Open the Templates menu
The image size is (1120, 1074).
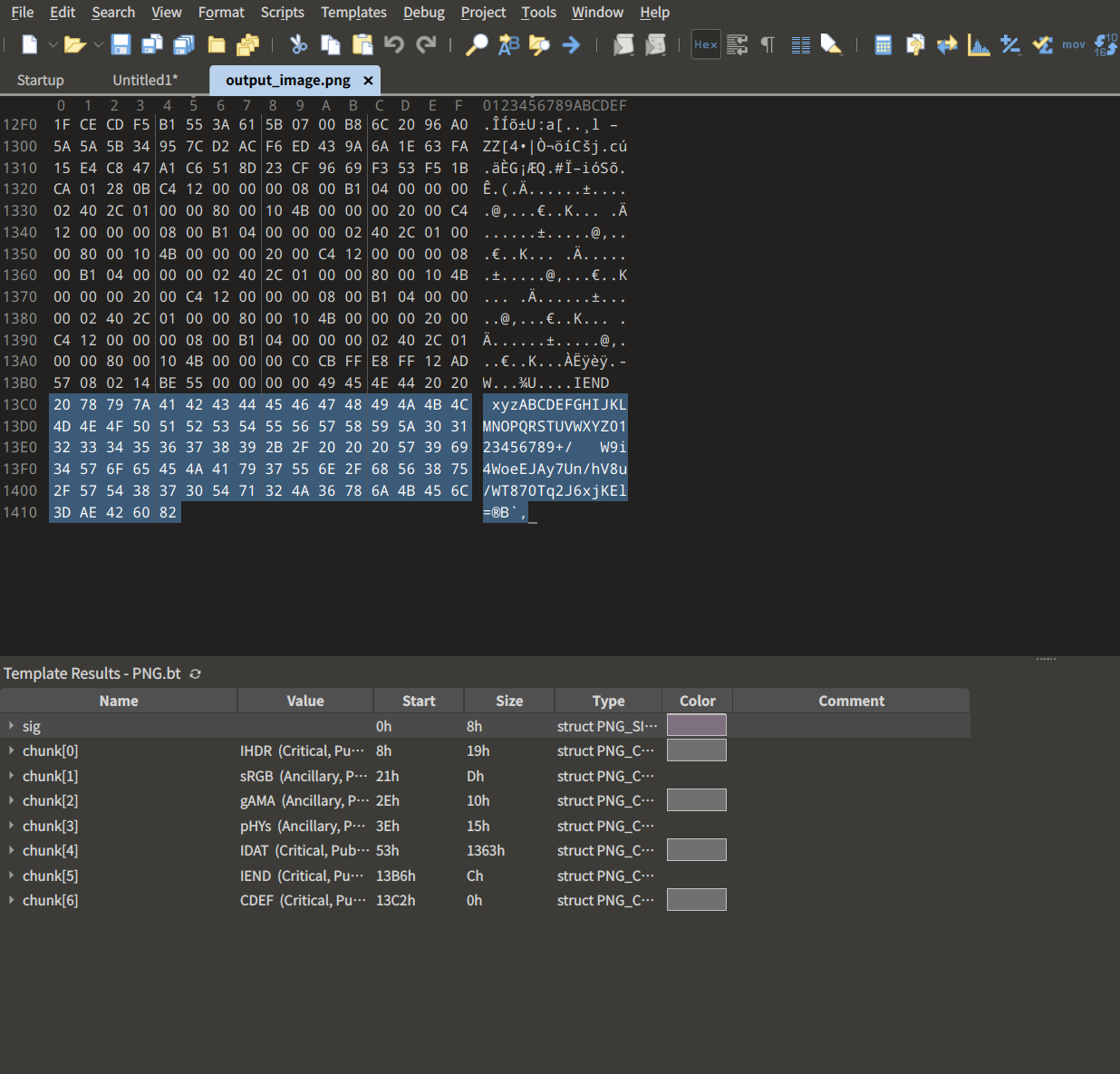[353, 12]
